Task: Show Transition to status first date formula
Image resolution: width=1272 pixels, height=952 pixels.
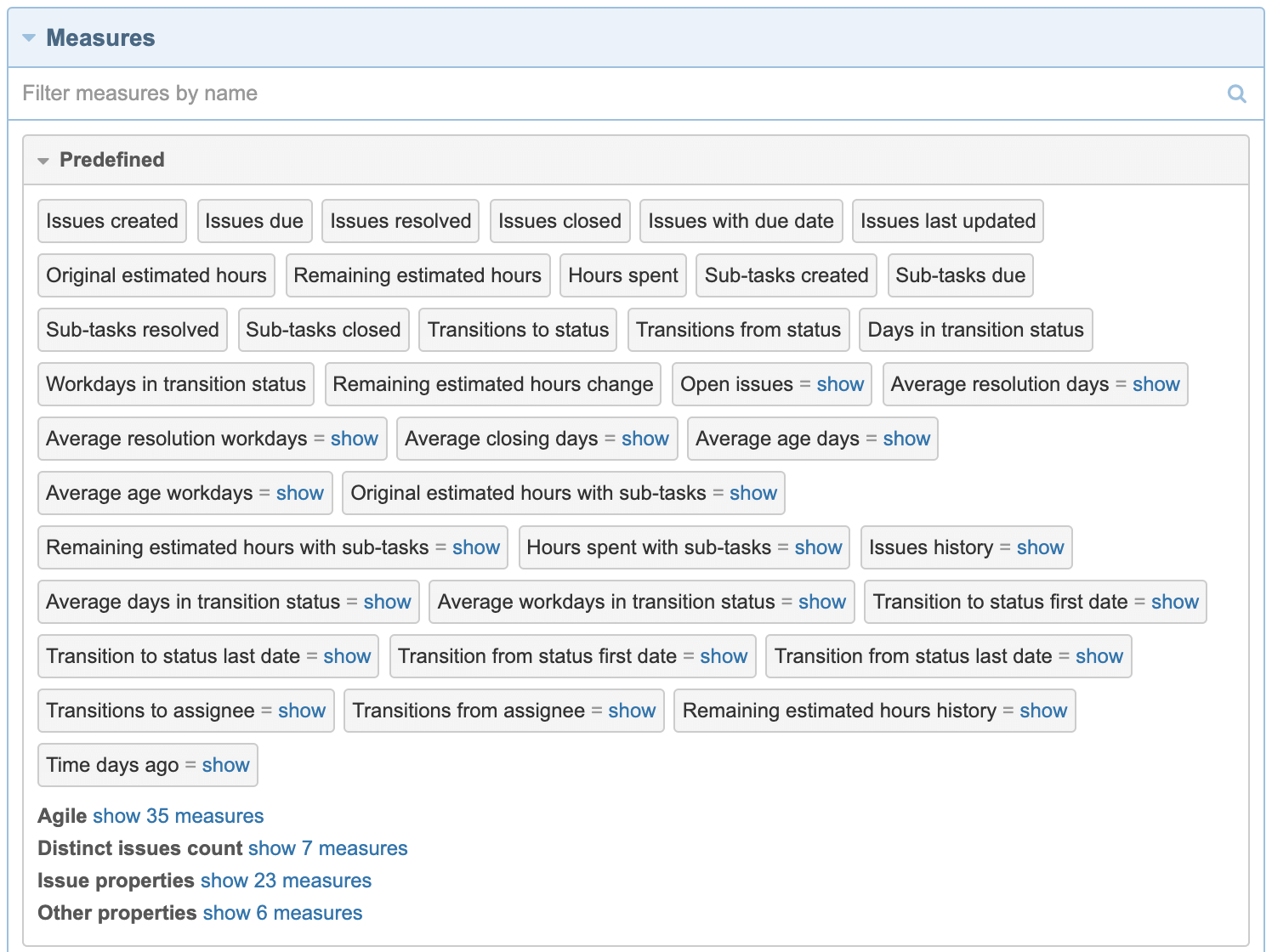Action: 1175,602
